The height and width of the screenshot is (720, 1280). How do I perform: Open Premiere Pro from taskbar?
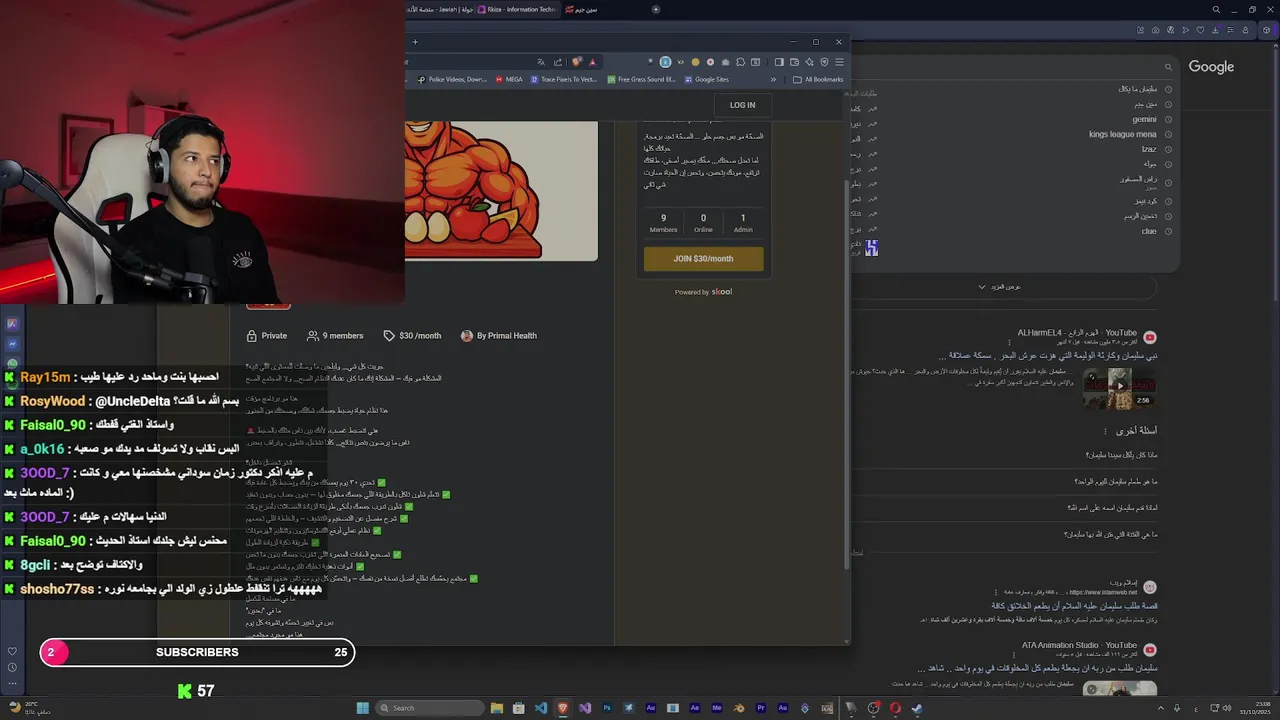761,708
